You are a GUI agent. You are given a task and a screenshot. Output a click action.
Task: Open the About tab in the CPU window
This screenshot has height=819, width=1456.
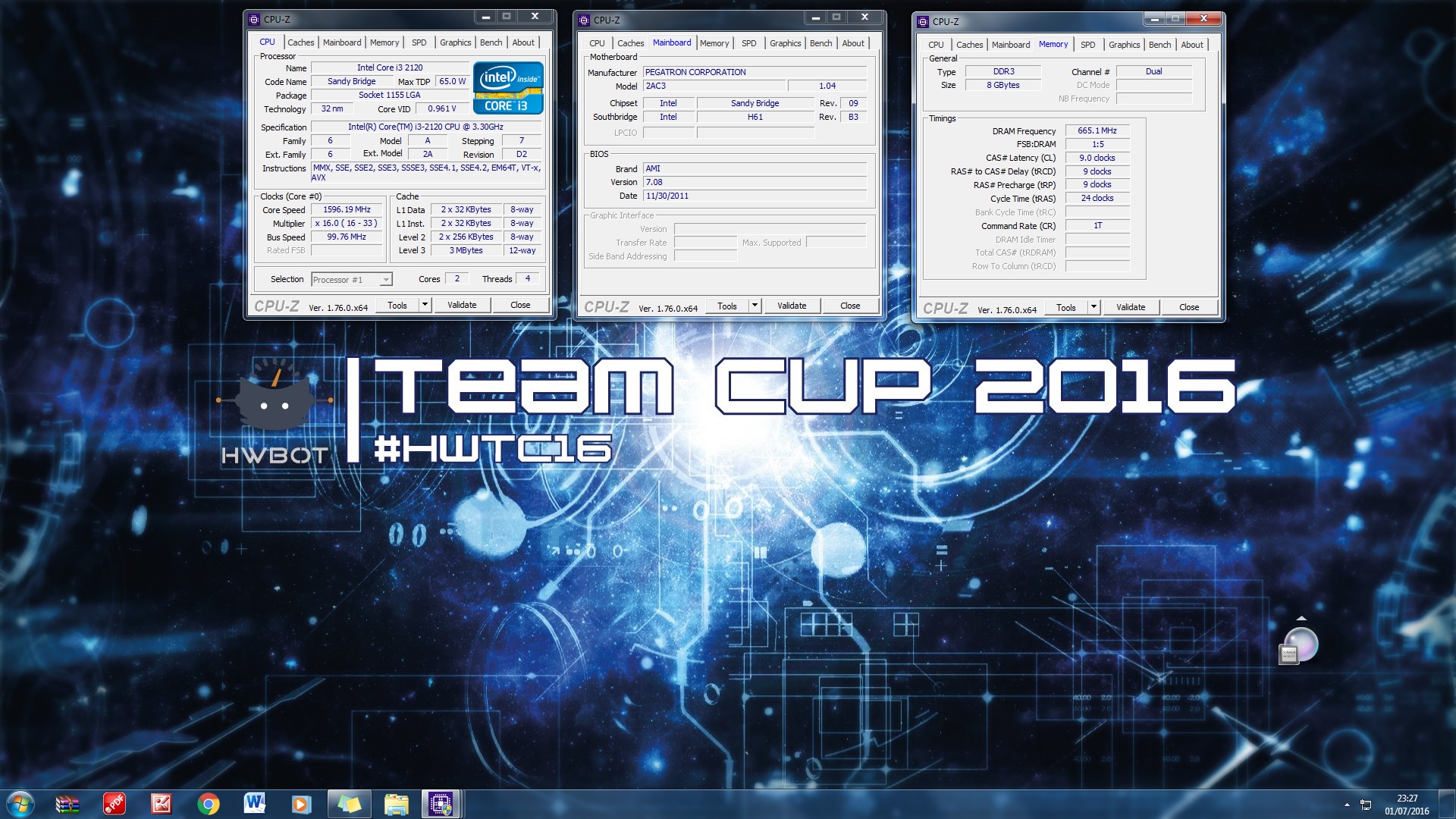(523, 42)
